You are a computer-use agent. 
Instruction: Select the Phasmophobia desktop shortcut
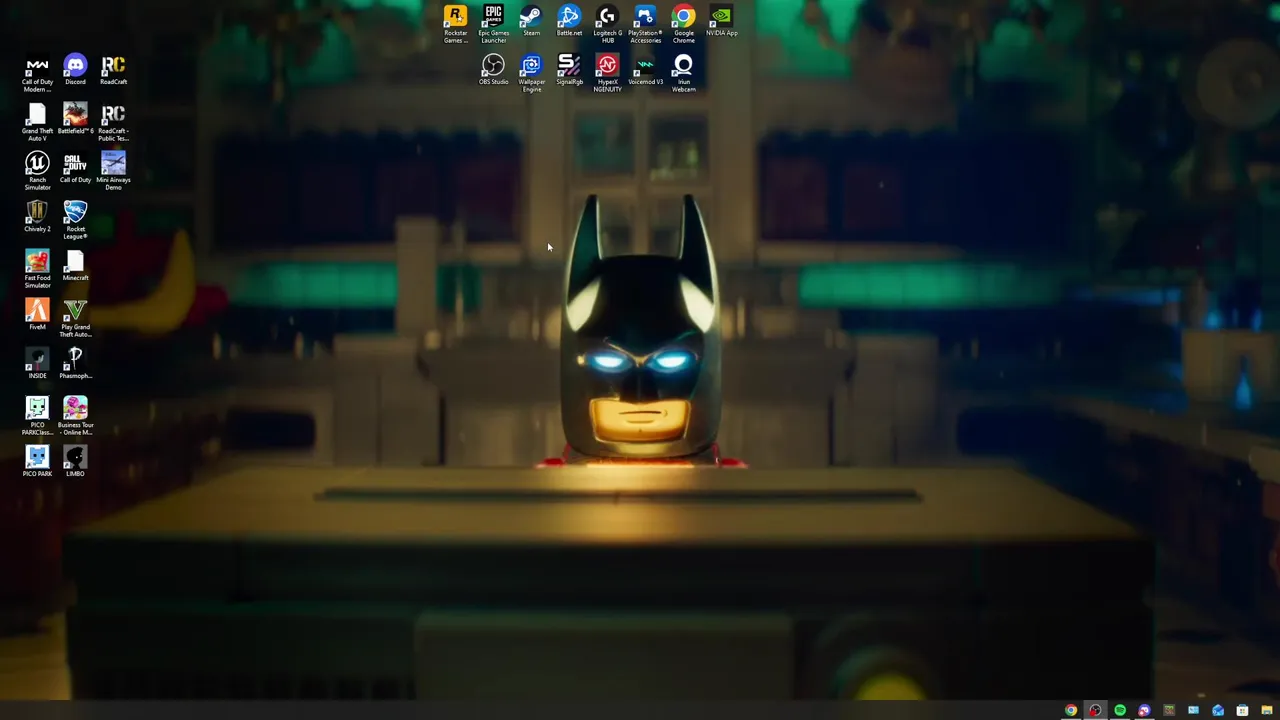click(x=75, y=364)
